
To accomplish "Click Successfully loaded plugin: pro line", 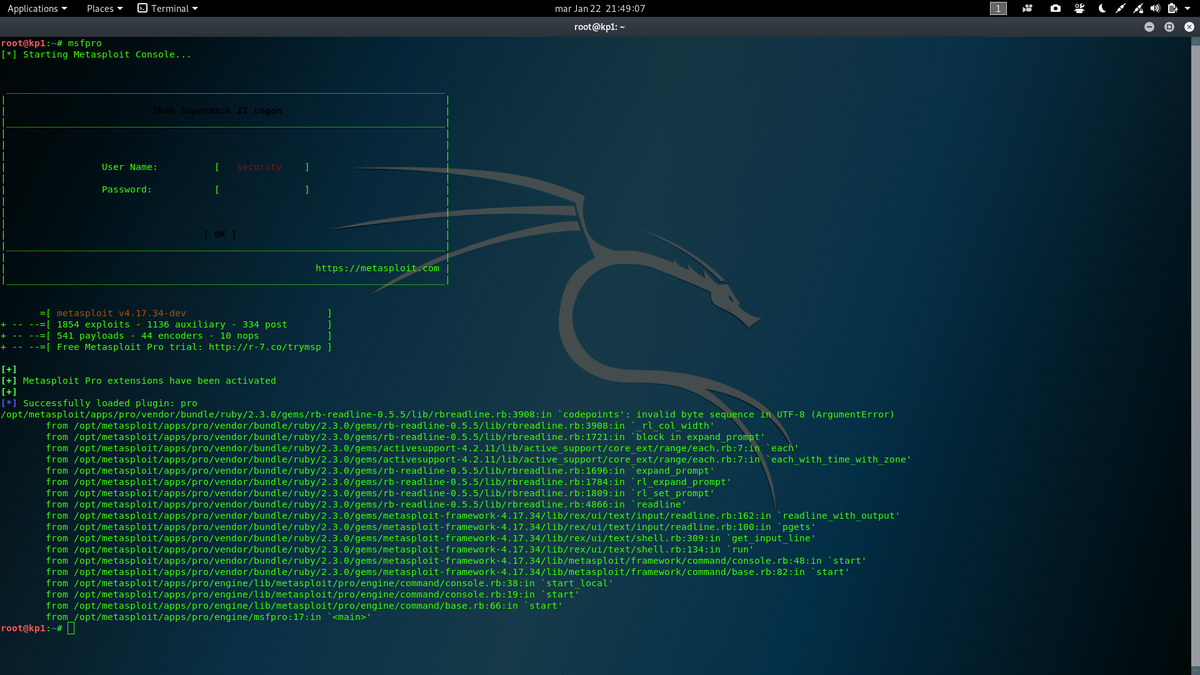I will click(x=110, y=403).
